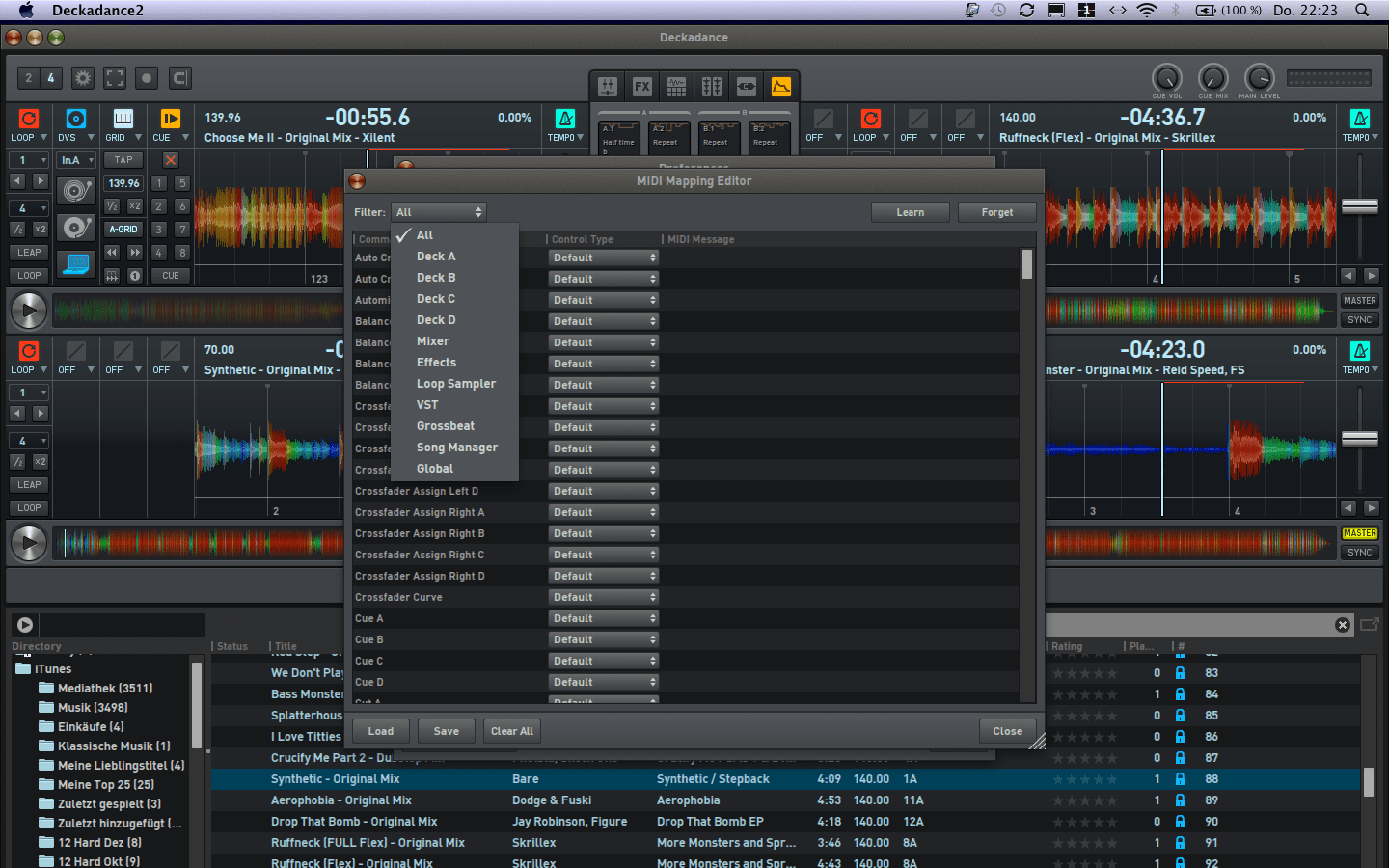Image resolution: width=1389 pixels, height=868 pixels.
Task: Open the settings gear in top toolbar
Action: (83, 78)
